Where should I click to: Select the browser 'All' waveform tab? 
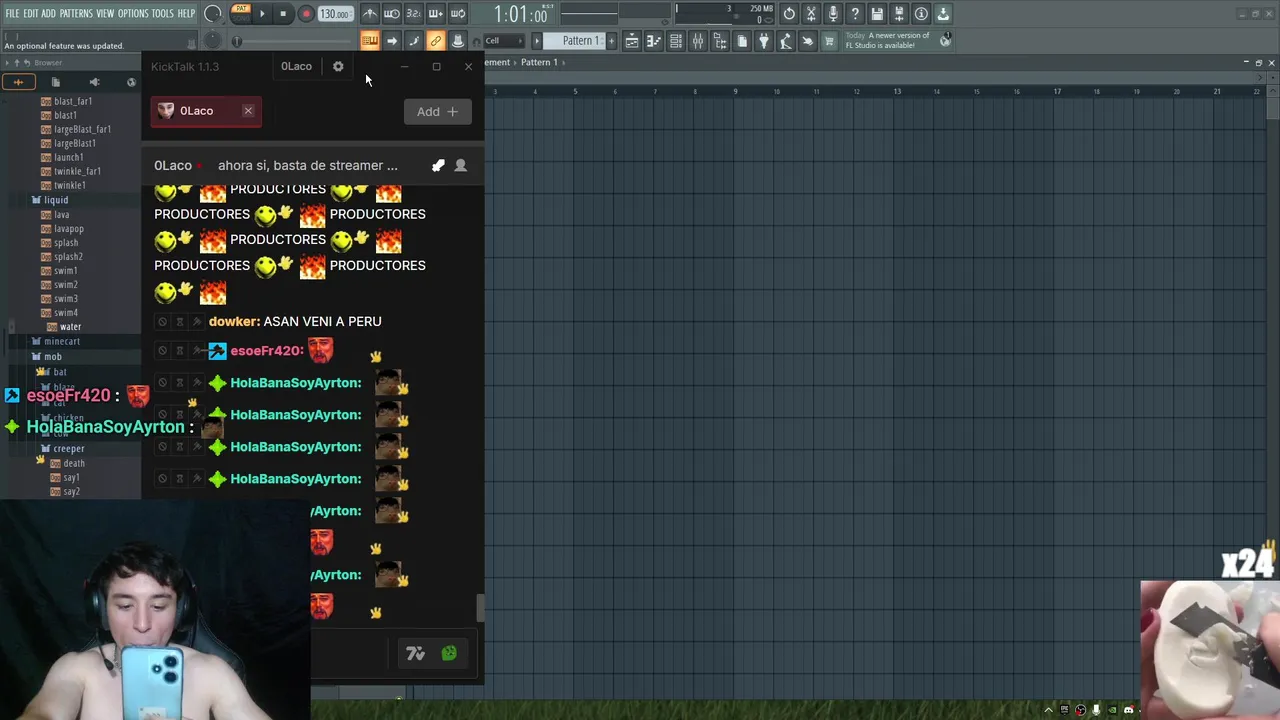click(x=18, y=82)
